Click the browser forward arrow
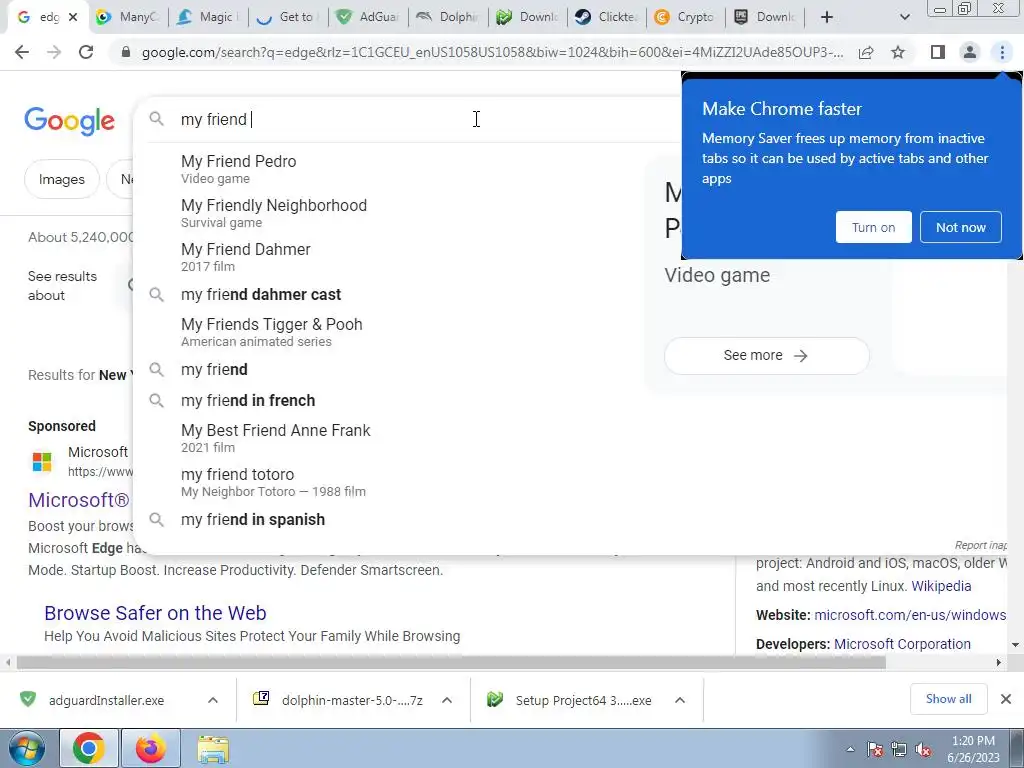 (54, 52)
